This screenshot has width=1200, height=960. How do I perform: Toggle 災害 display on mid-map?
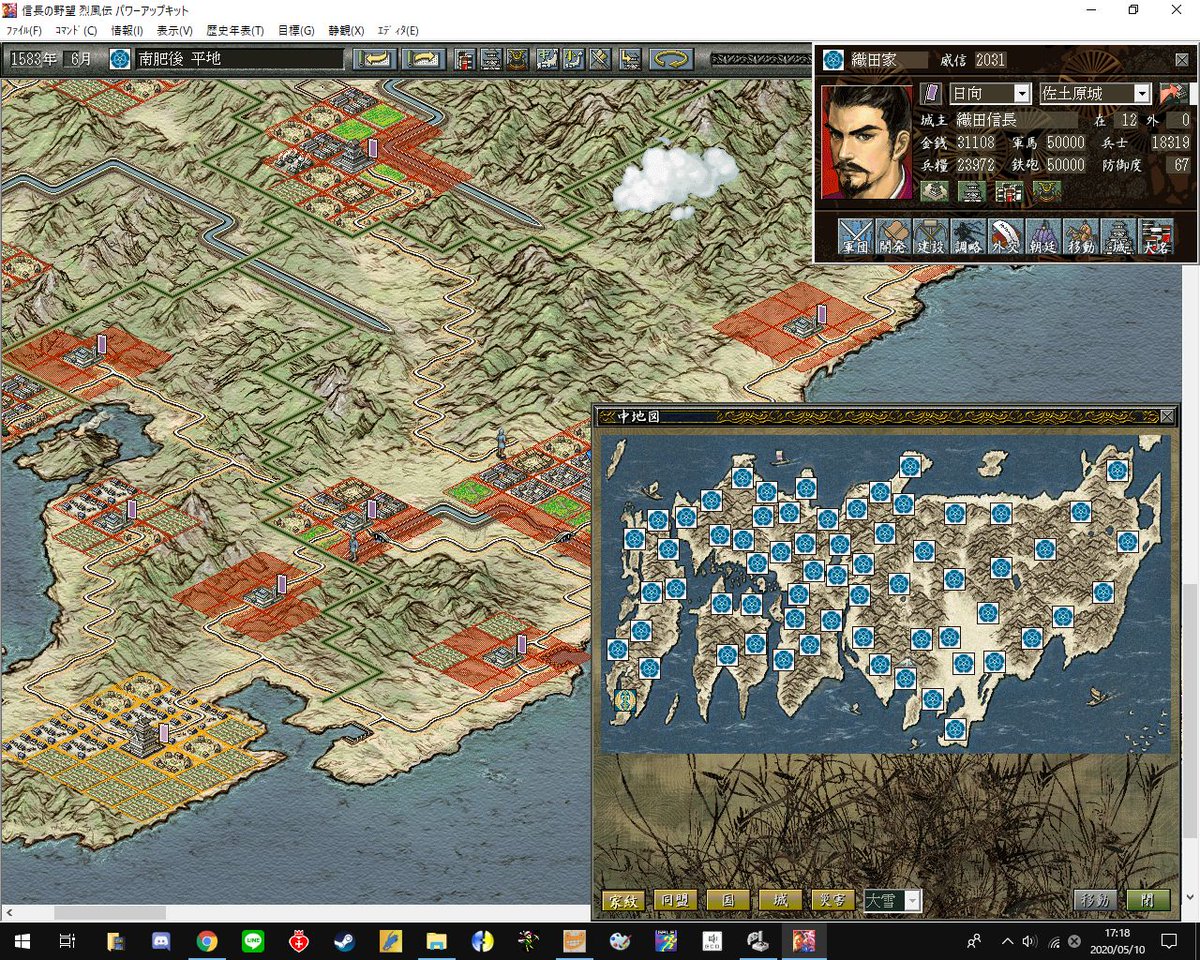[833, 900]
